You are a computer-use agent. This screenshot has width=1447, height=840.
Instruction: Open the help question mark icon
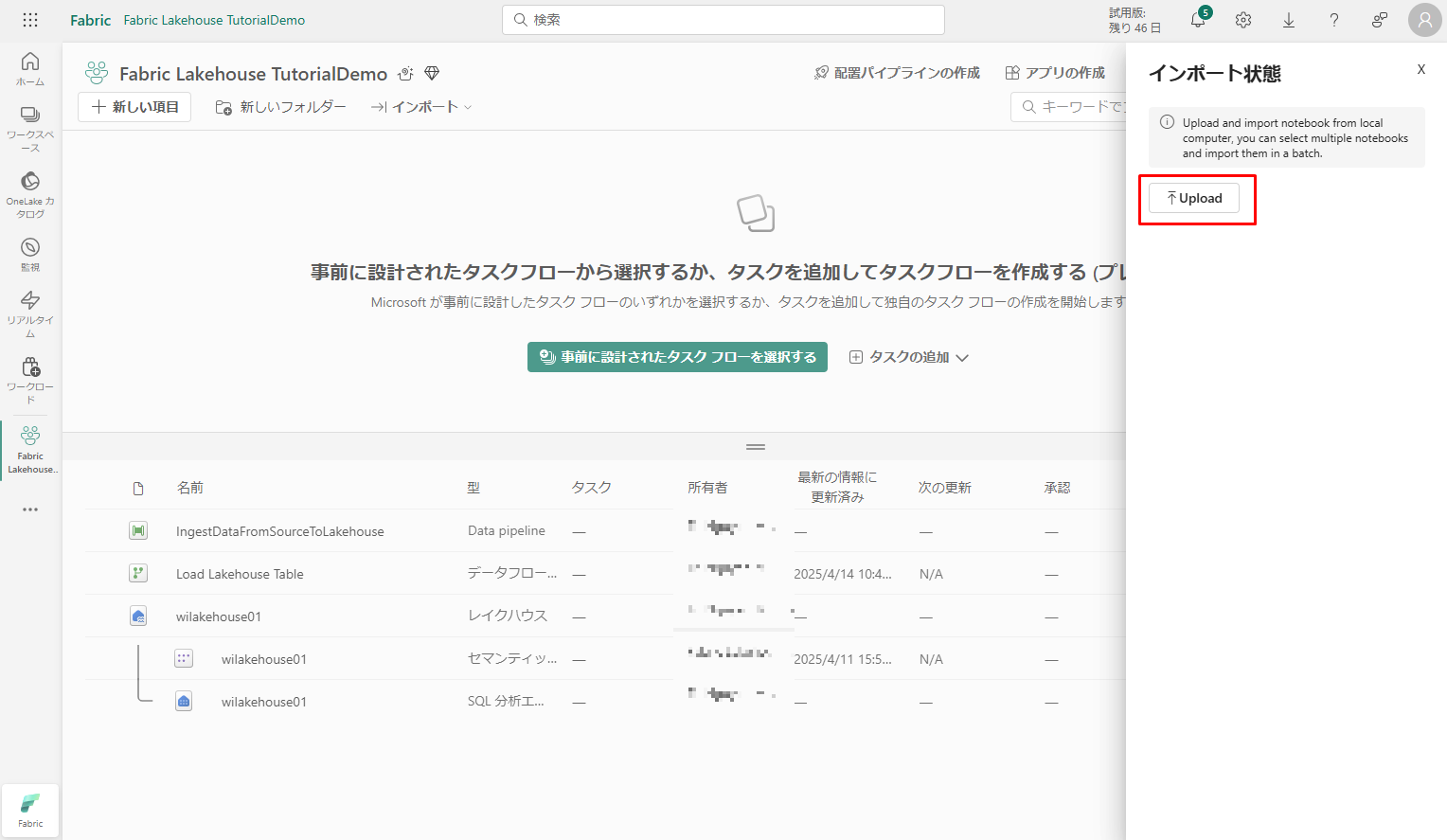coord(1334,20)
